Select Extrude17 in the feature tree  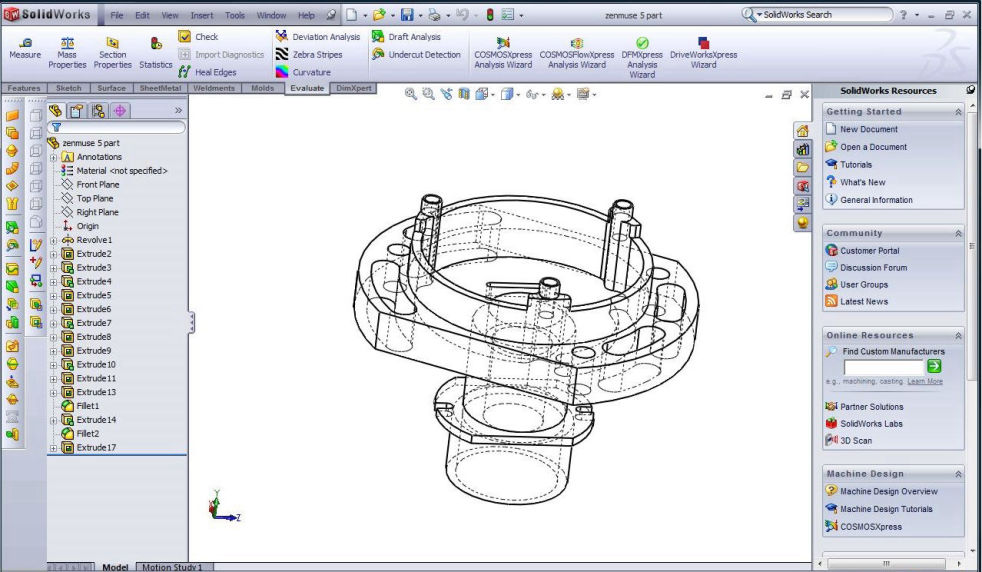tap(96, 447)
